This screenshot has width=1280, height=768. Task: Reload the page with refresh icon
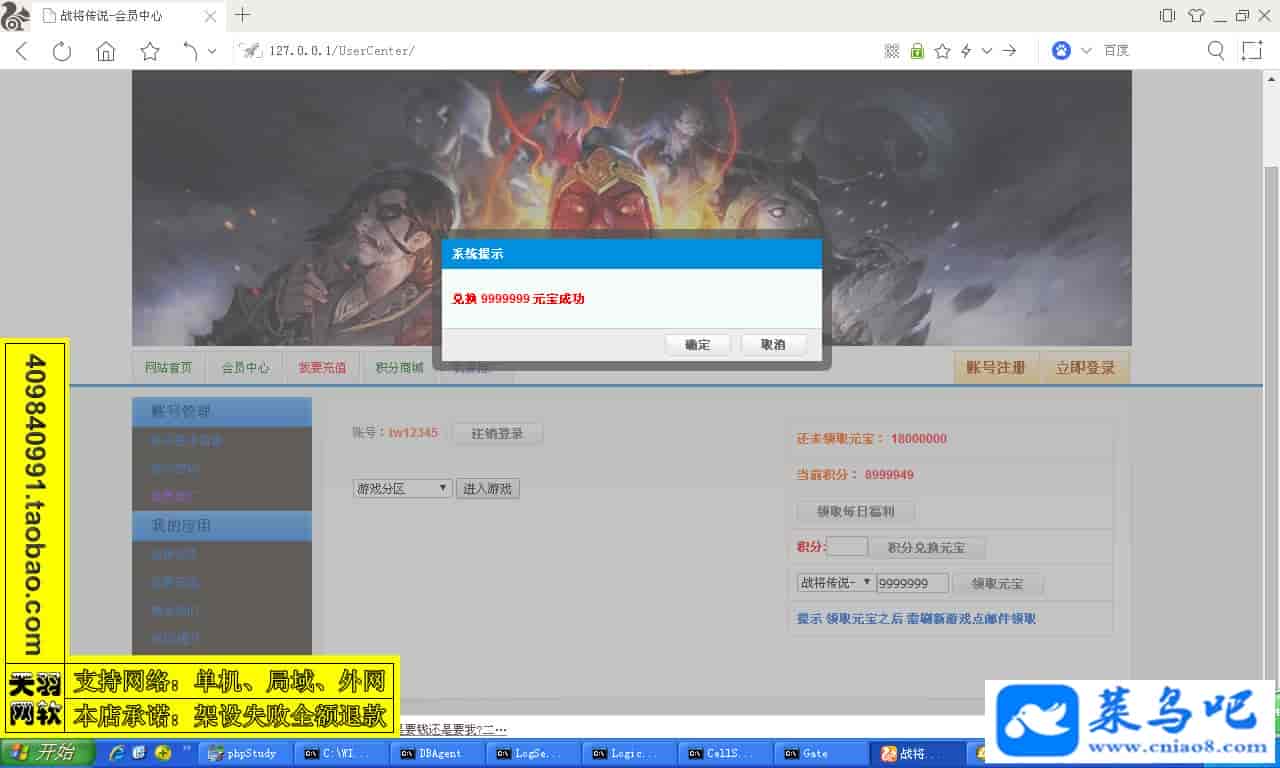tap(62, 51)
